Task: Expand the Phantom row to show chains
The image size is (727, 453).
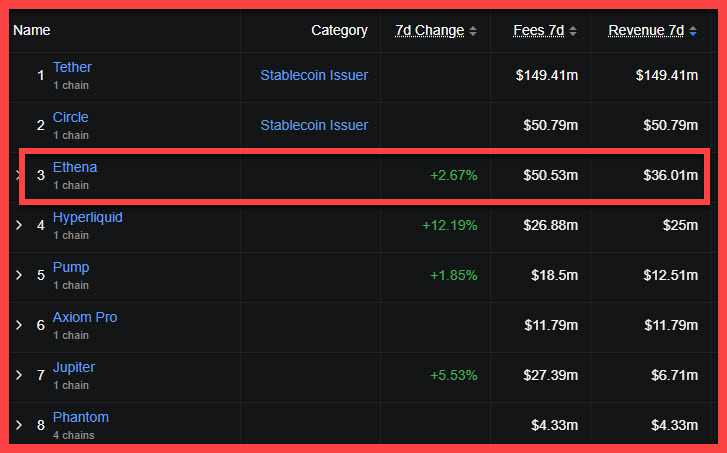Action: pyautogui.click(x=19, y=425)
